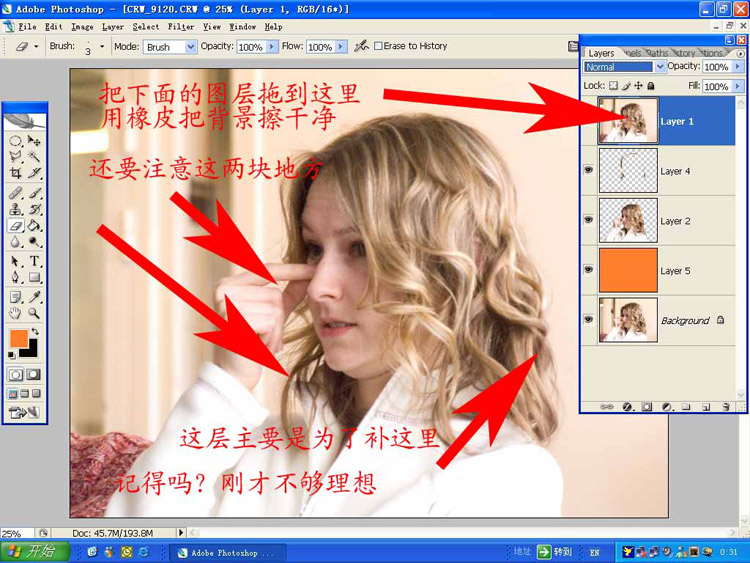The image size is (750, 563).
Task: Select the History Brush tool
Action: (34, 210)
